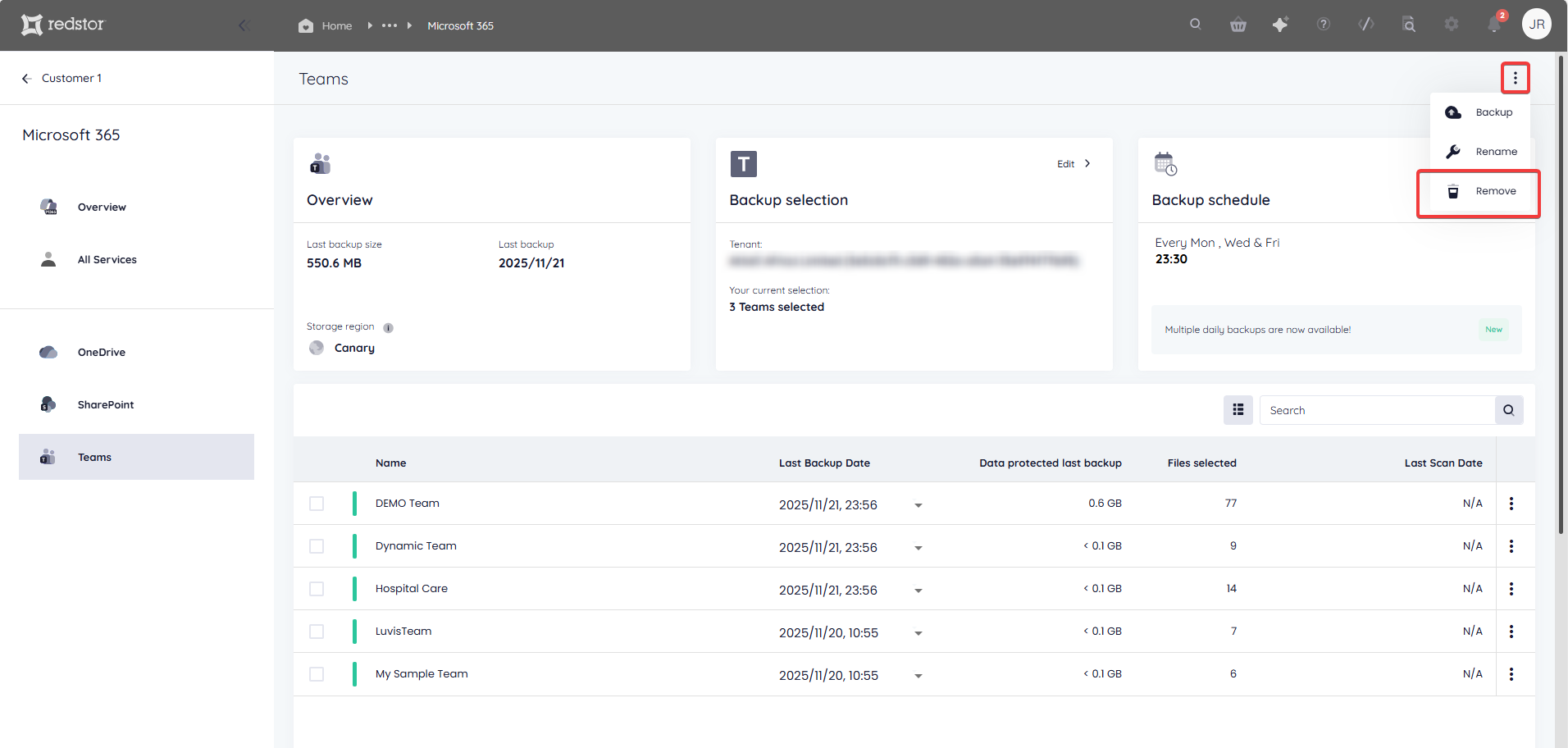Sort by Name column header
Image resolution: width=1568 pixels, height=748 pixels.
pos(390,463)
